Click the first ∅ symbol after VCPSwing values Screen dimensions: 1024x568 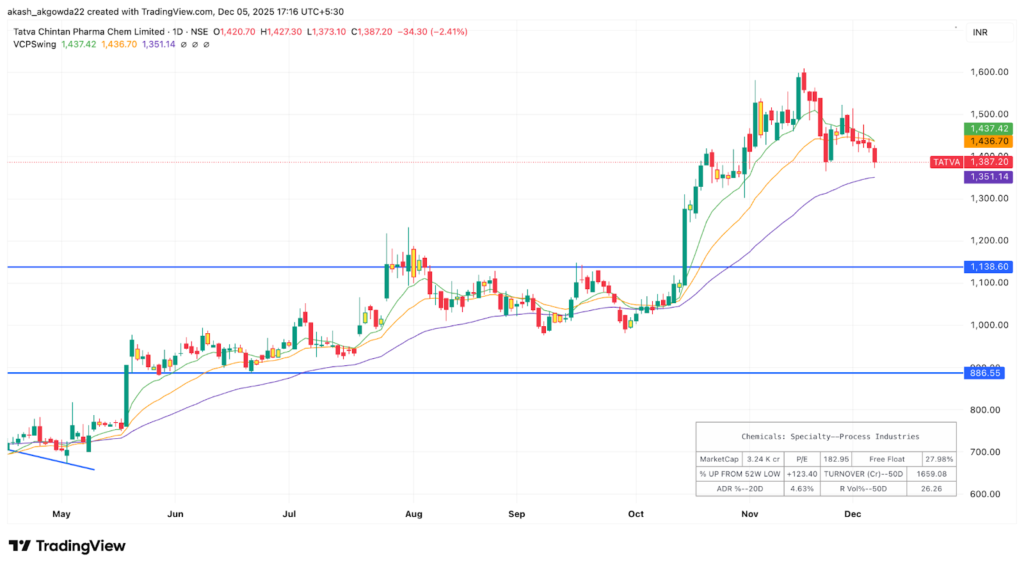click(x=182, y=46)
